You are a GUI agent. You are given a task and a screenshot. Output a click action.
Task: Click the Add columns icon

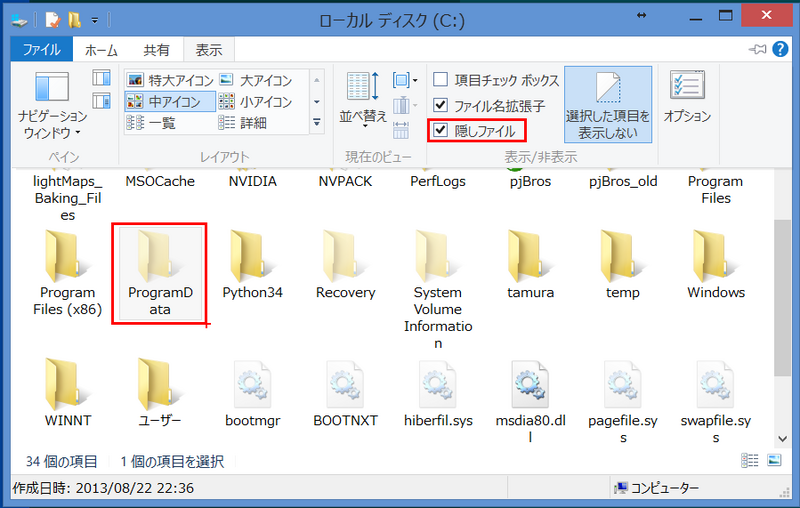(405, 106)
